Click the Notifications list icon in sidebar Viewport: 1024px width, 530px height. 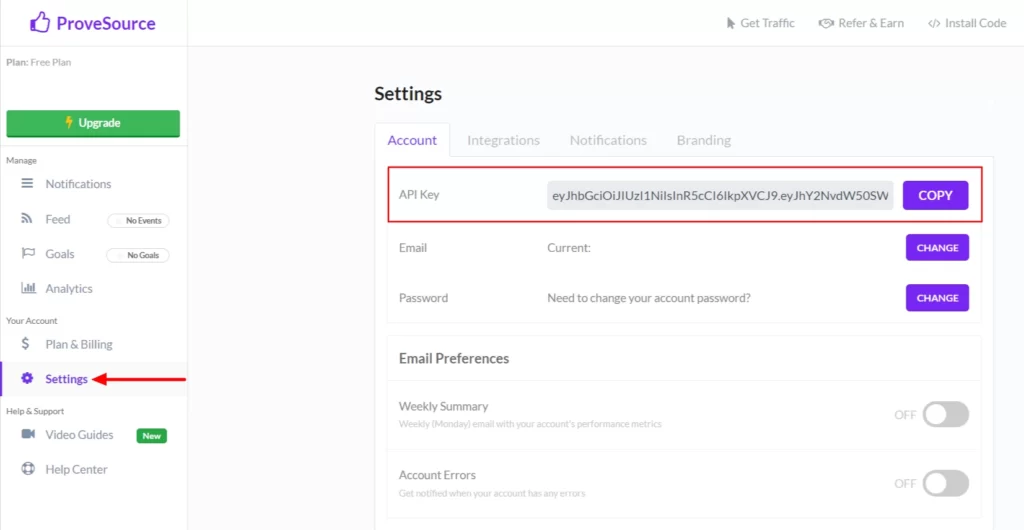[x=27, y=183]
